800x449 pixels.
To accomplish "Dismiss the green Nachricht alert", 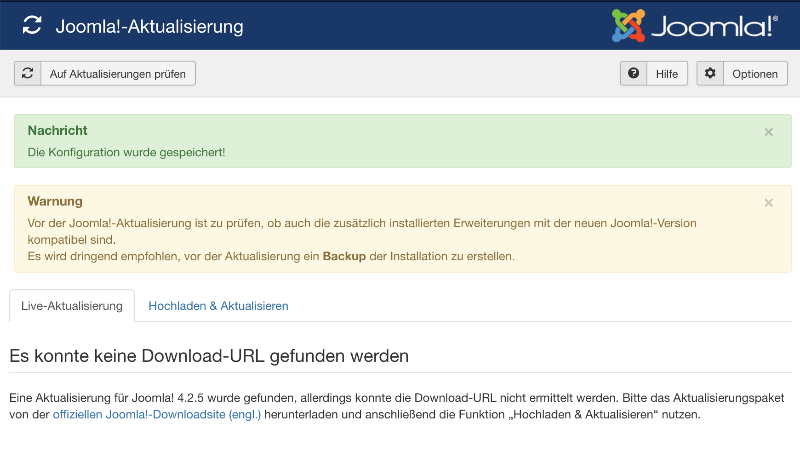I will pyautogui.click(x=768, y=132).
